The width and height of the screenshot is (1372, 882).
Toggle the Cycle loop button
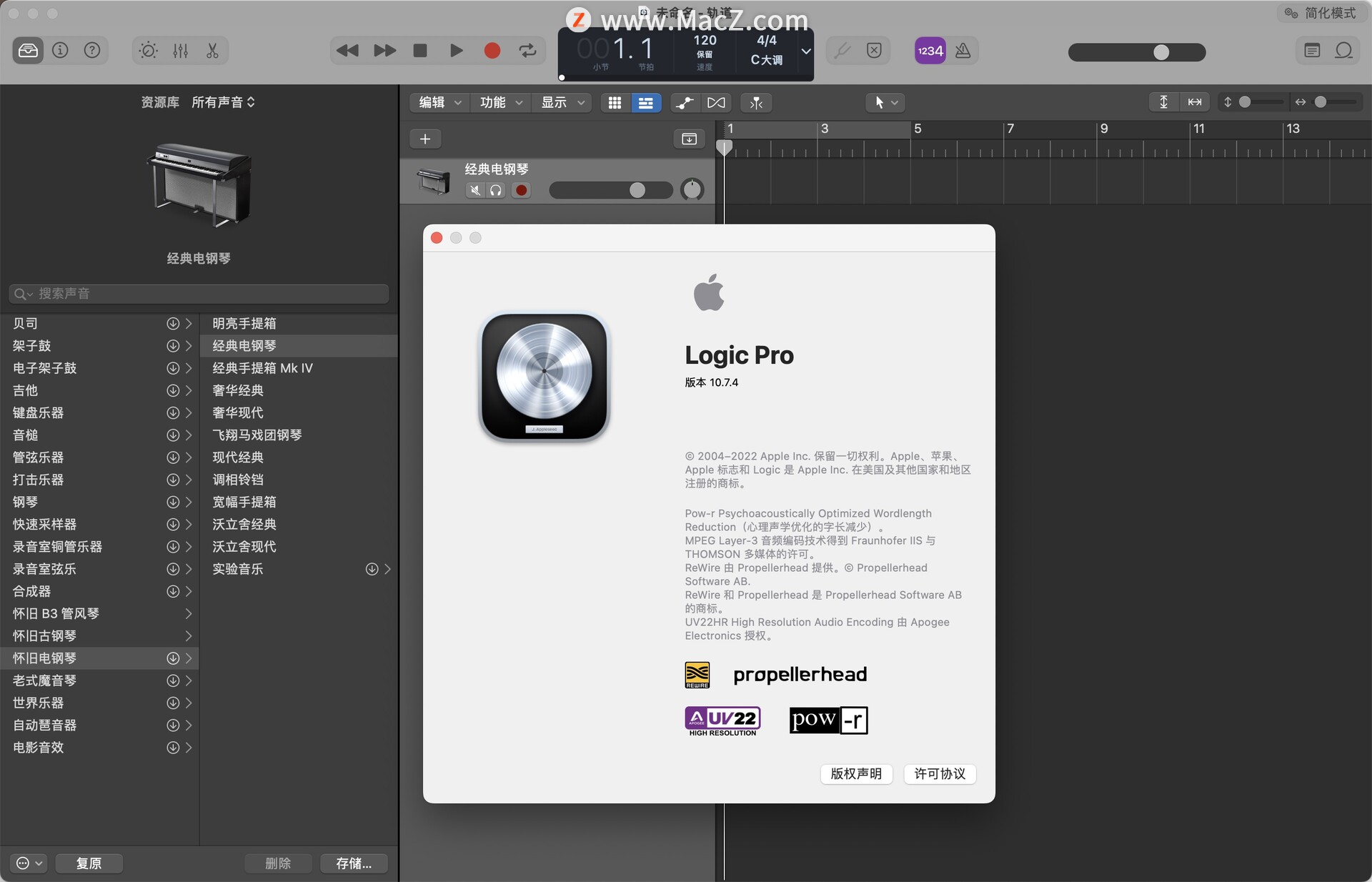(527, 51)
